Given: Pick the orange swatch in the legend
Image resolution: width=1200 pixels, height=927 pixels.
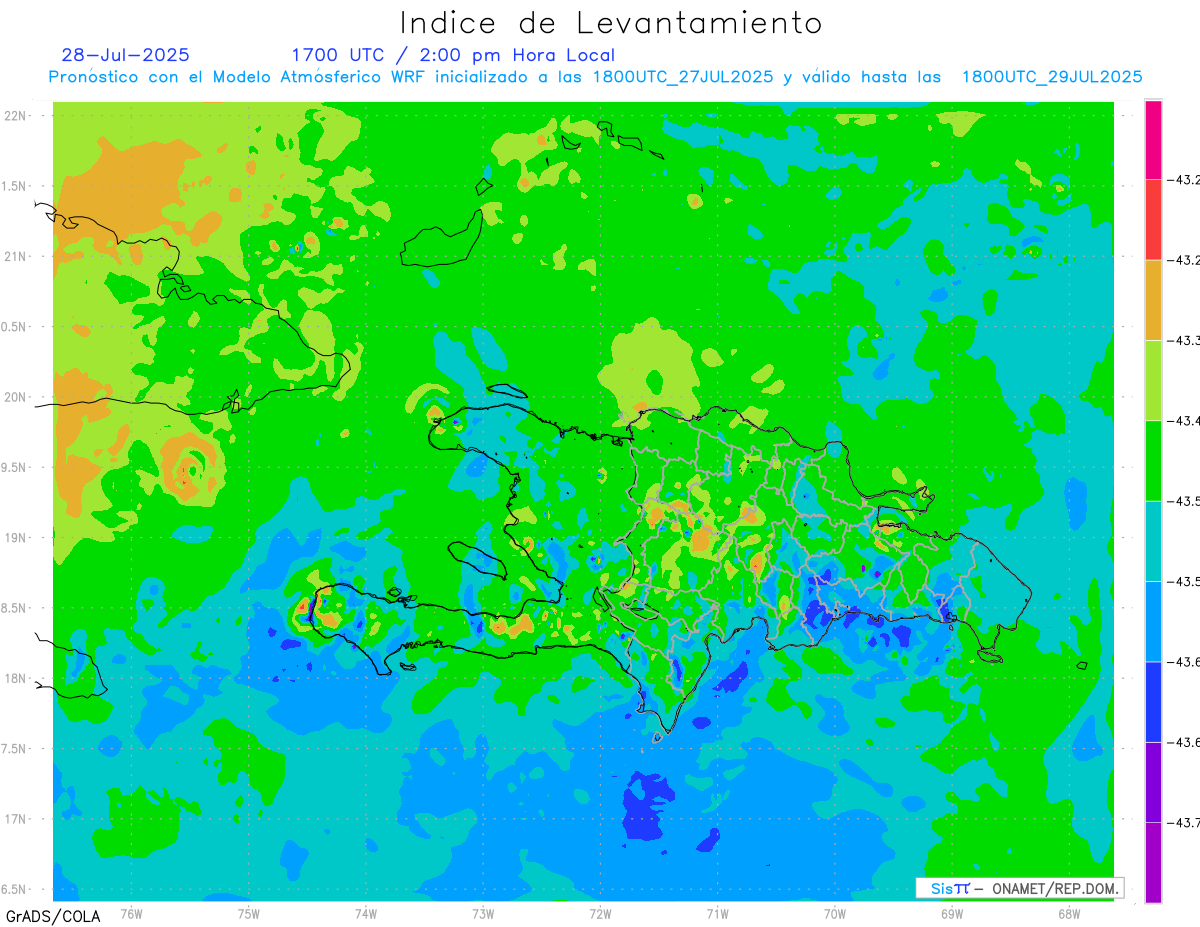Looking at the screenshot, I should [1153, 300].
